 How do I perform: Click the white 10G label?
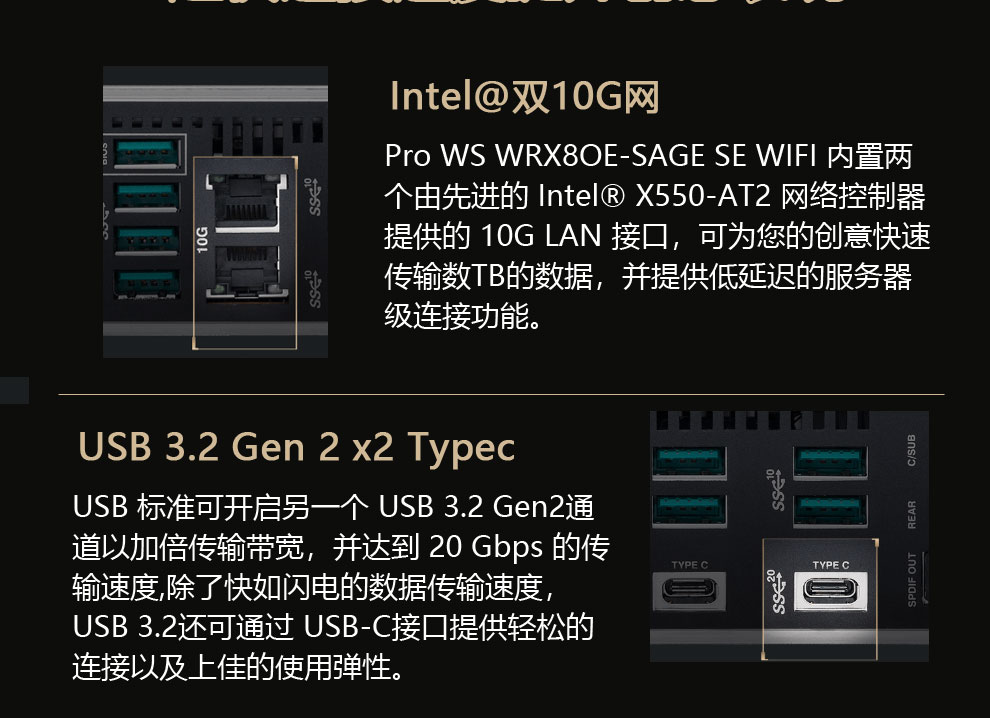[x=202, y=240]
